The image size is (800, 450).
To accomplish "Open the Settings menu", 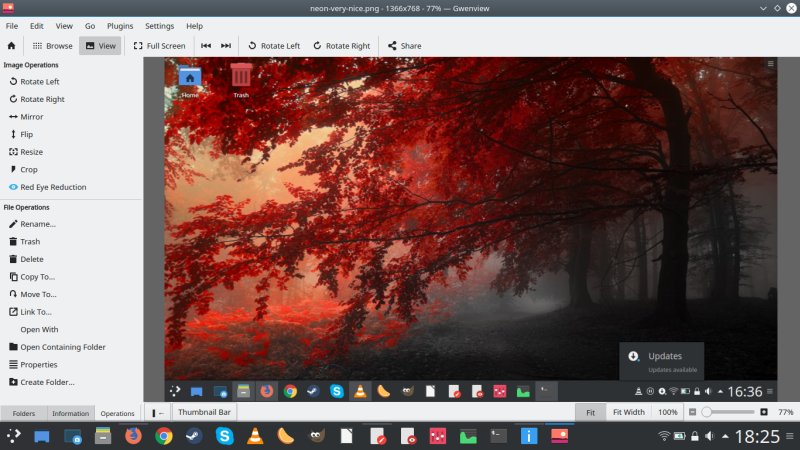I will point(159,25).
